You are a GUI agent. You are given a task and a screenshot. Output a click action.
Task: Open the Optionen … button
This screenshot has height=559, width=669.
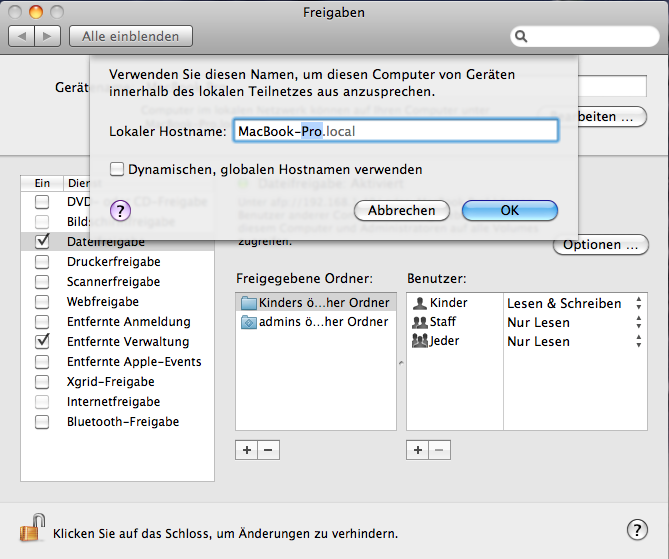point(600,245)
